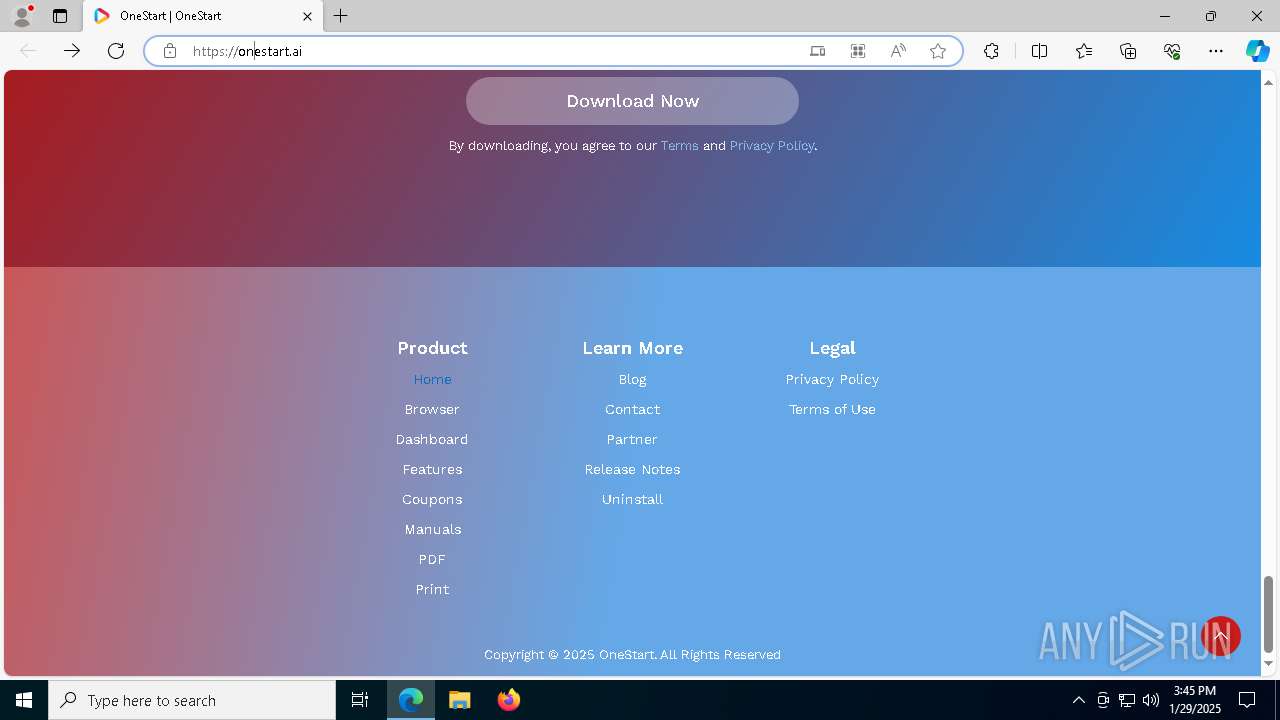Go to Home footer link
This screenshot has width=1280, height=720.
(x=432, y=379)
